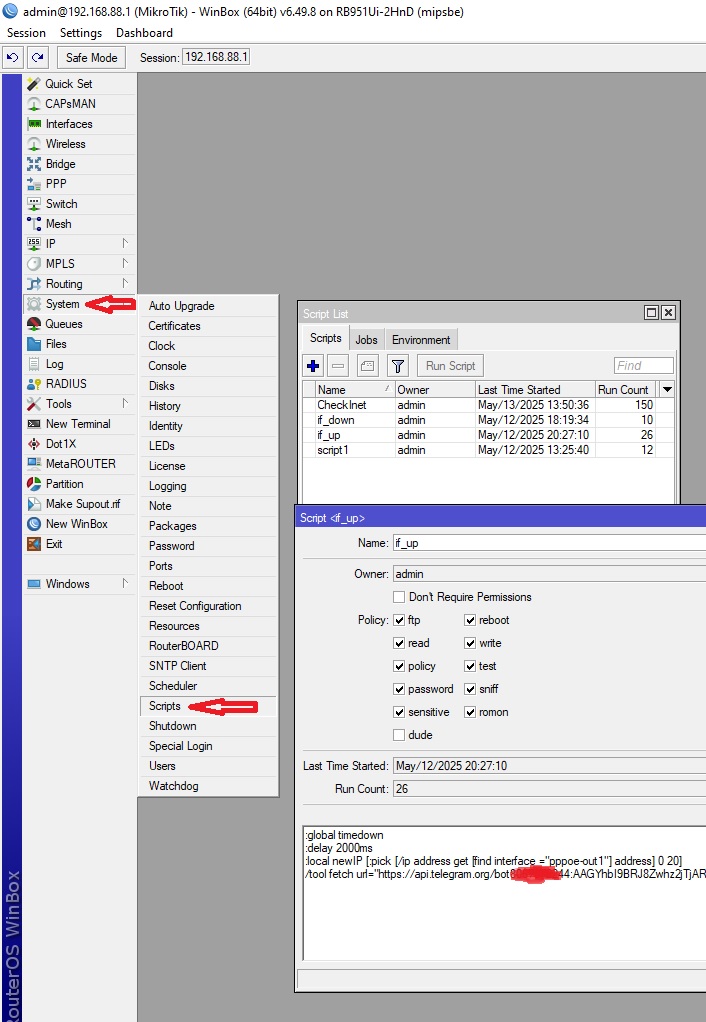Image resolution: width=706 pixels, height=1022 pixels.
Task: Open Wireless from the sidebar
Action: click(66, 144)
